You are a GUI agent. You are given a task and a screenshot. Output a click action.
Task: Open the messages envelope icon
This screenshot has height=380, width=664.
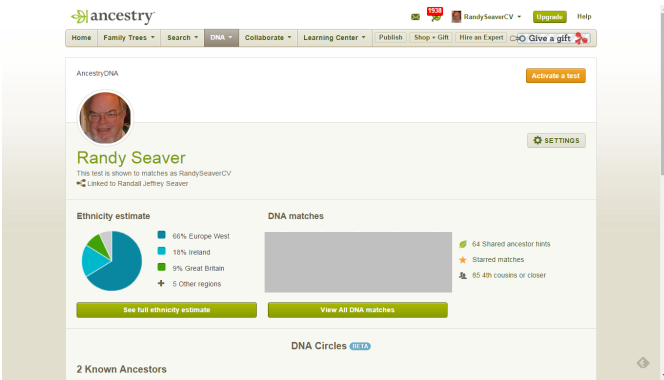[x=415, y=17]
